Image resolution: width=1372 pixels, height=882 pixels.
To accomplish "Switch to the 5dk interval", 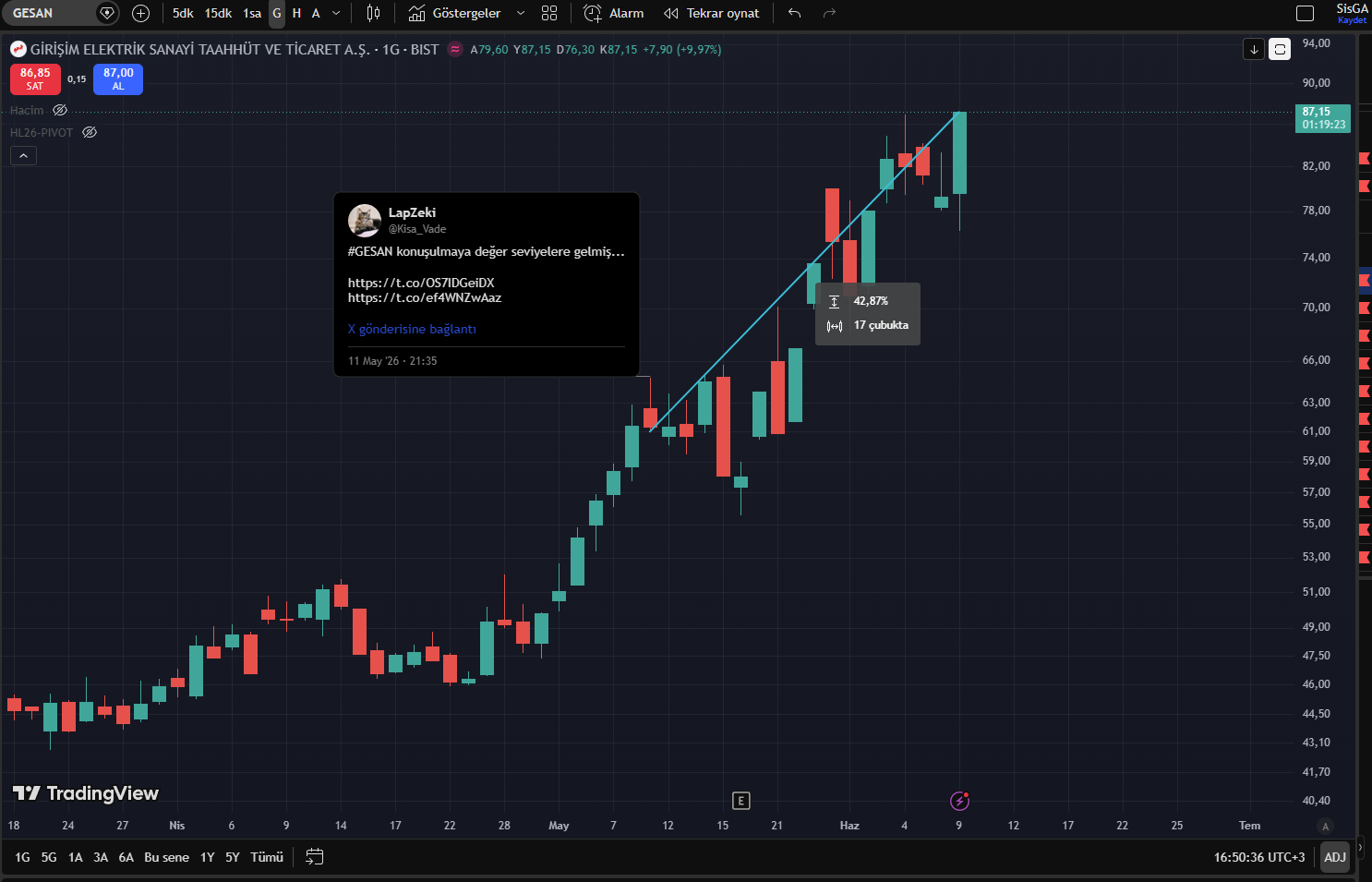I will [183, 13].
